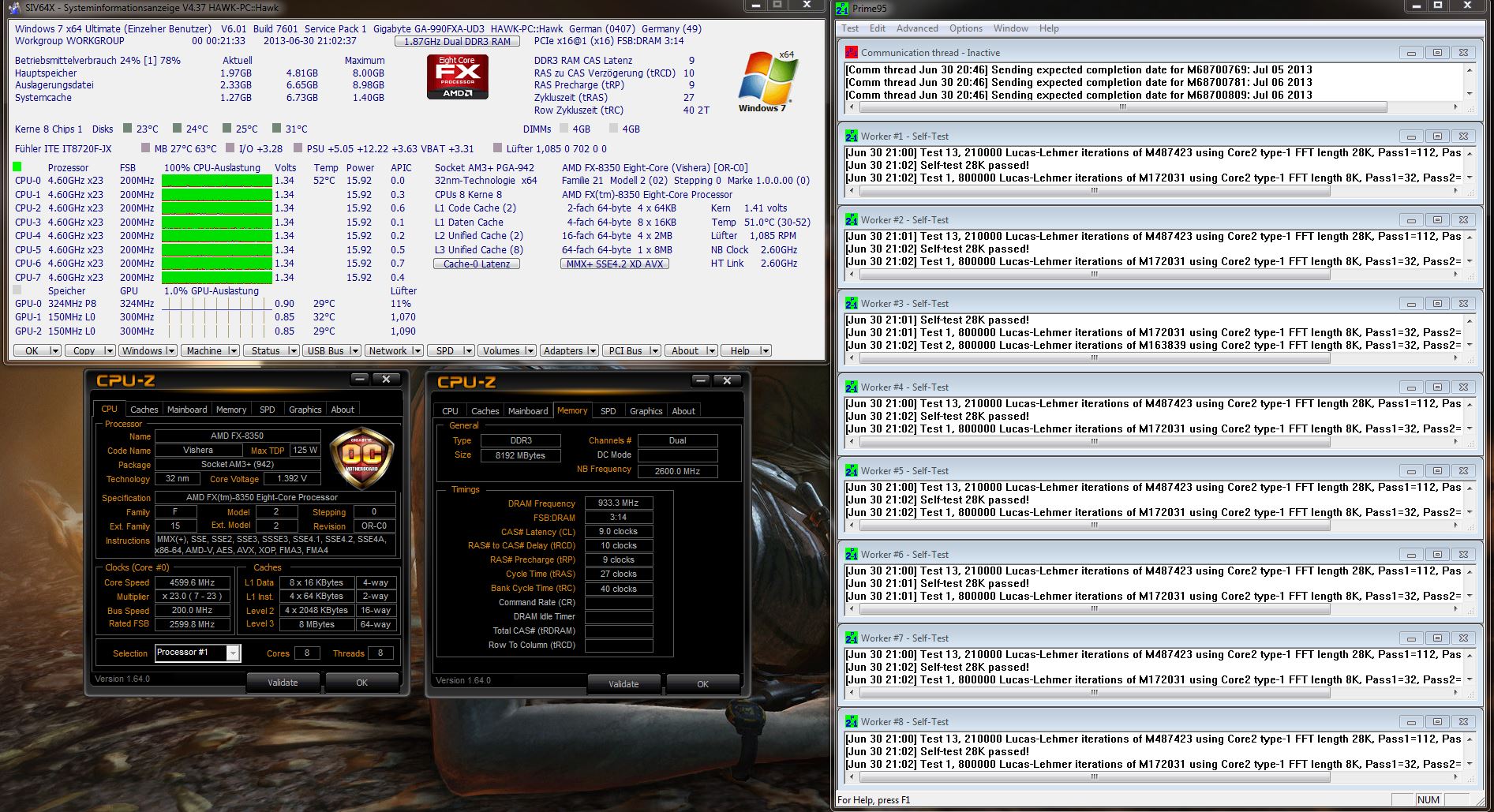Open the Processor #1 selection dropdown in CPU-Z
Viewport: 1494px width, 812px height.
point(233,653)
